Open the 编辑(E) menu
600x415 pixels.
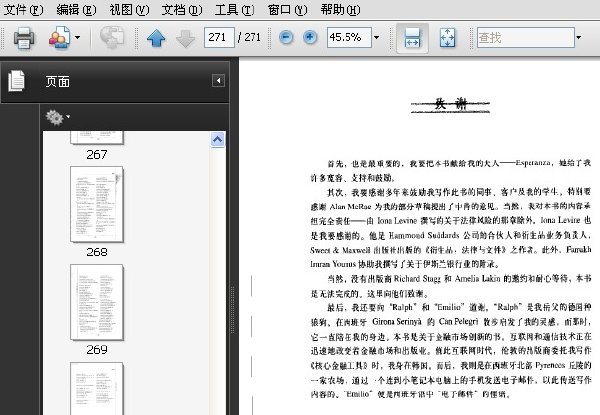76,10
